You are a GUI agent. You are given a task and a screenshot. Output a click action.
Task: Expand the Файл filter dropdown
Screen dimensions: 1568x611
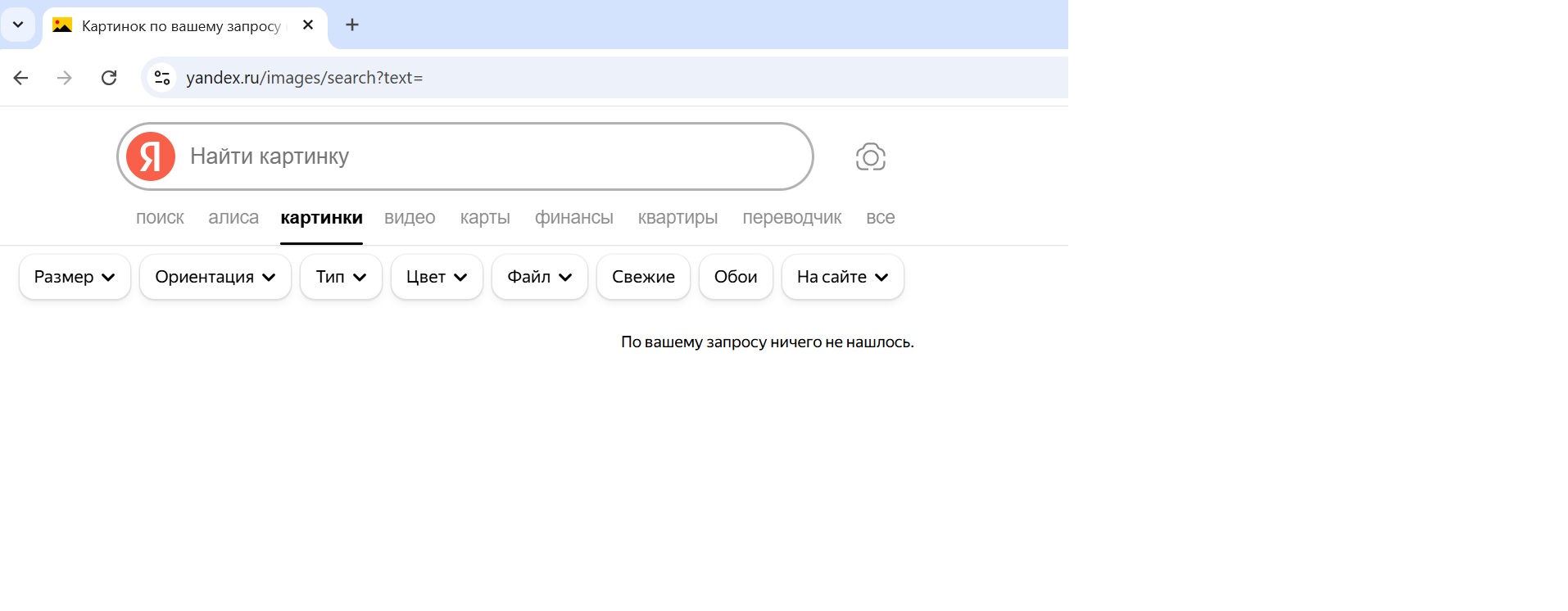click(x=540, y=277)
